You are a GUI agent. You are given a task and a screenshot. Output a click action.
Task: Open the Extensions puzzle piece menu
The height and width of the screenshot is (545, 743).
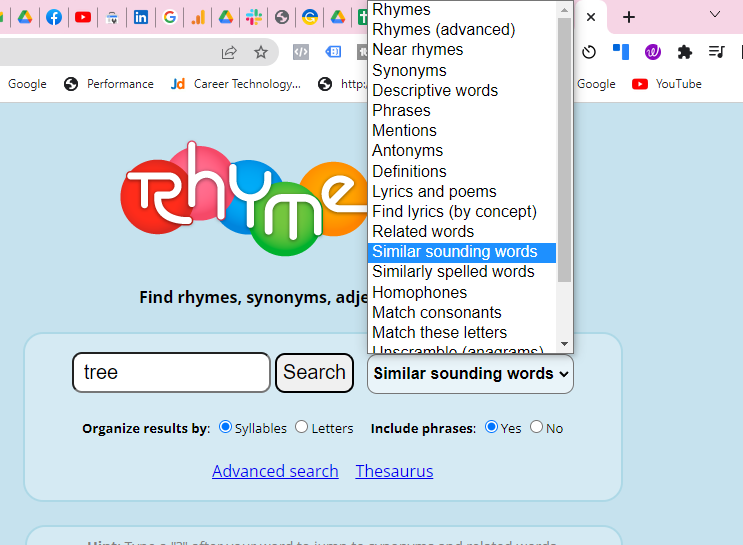pos(685,52)
